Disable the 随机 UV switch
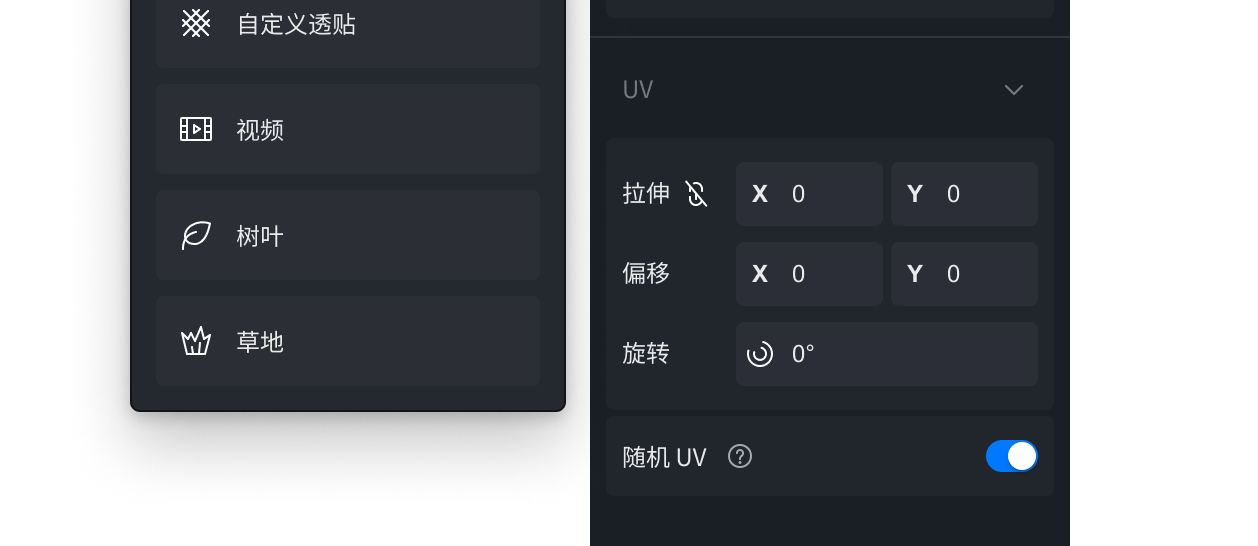Screen dimensions: 1258x546 pyautogui.click(x=1011, y=456)
